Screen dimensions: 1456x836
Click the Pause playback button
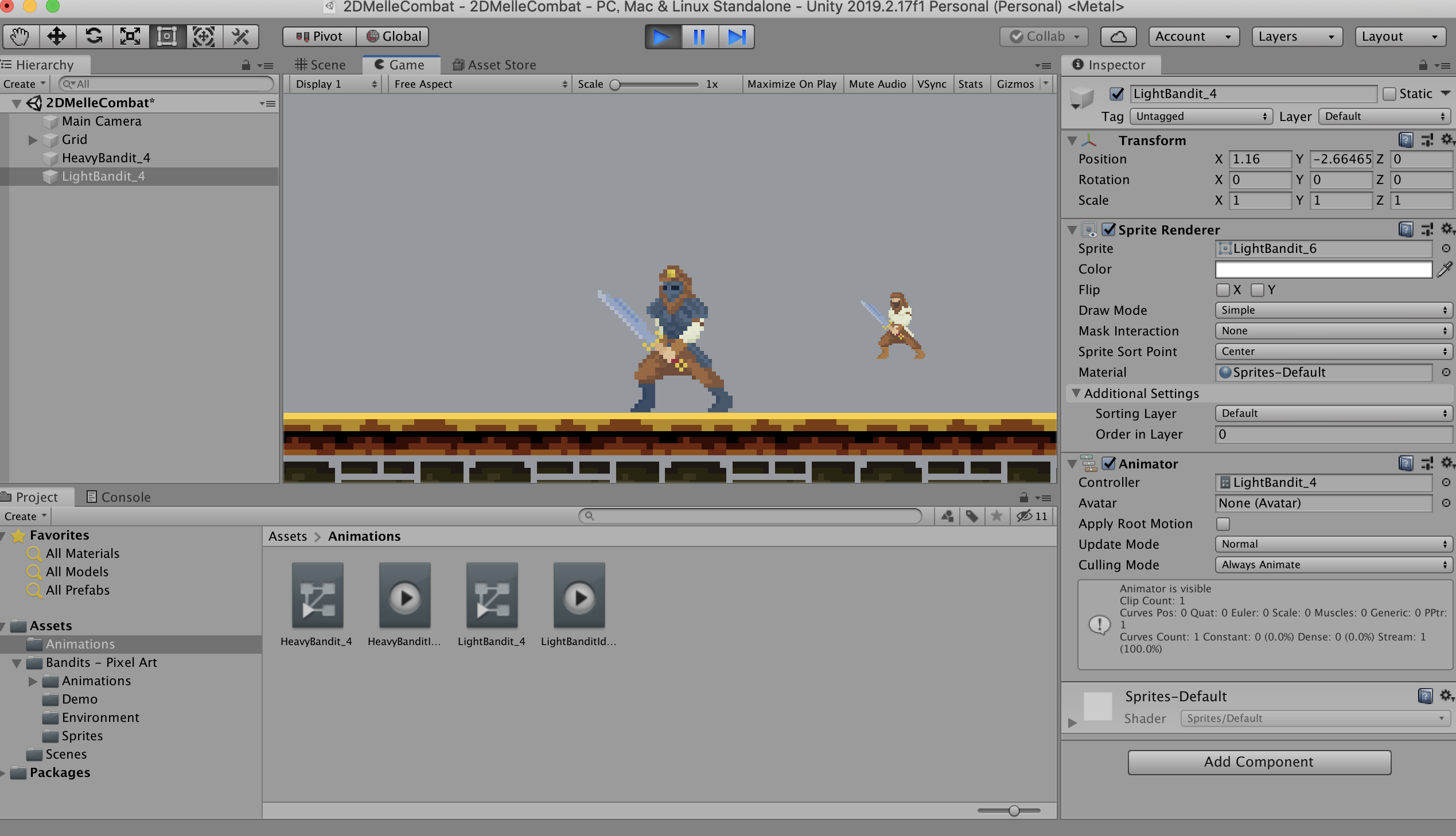coord(699,37)
